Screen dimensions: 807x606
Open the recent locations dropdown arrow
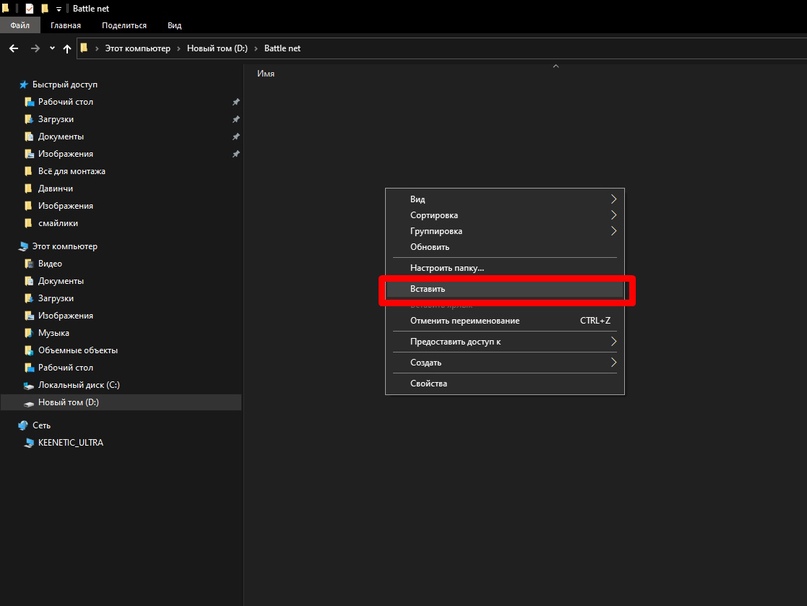[x=52, y=48]
